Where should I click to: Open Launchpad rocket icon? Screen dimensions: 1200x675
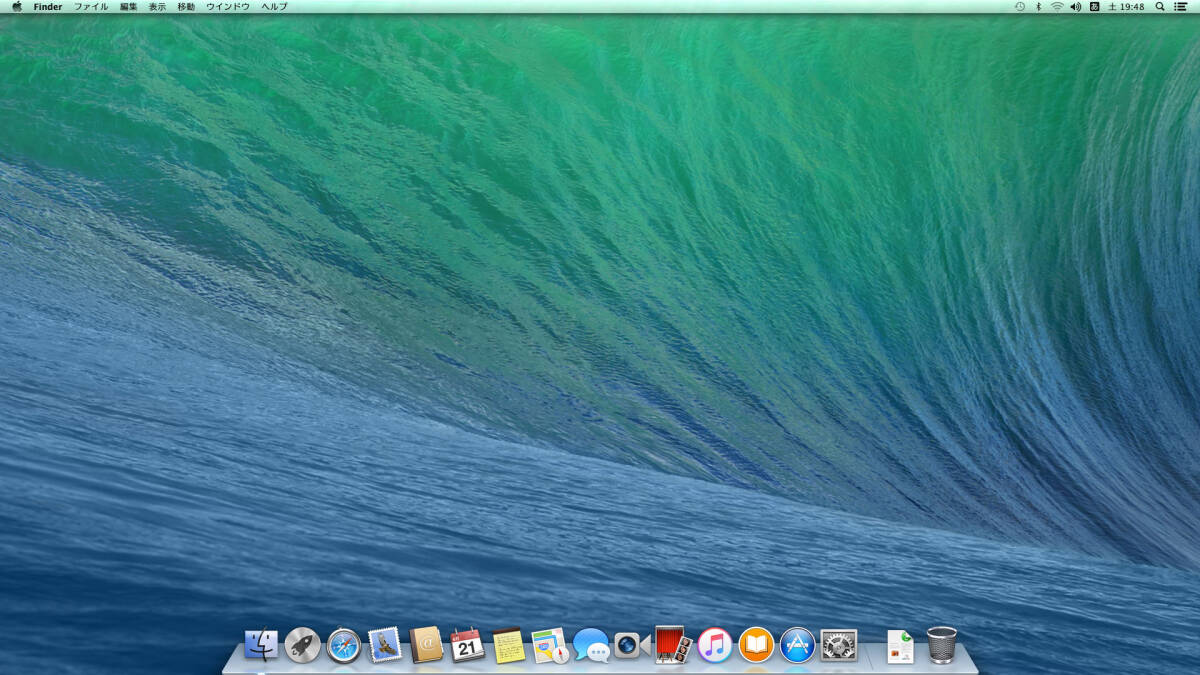[x=302, y=645]
